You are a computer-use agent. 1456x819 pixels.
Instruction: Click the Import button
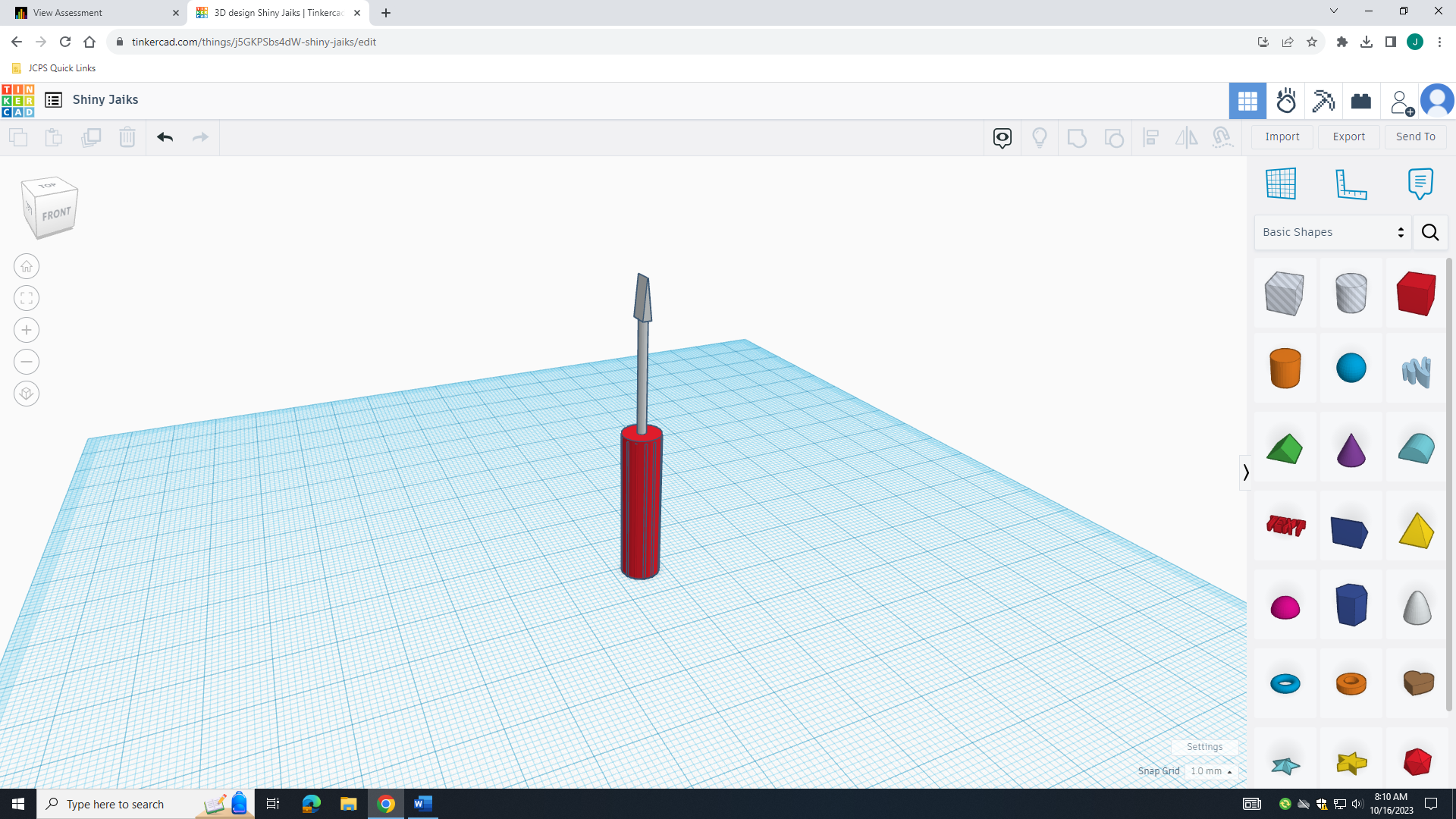(1282, 136)
